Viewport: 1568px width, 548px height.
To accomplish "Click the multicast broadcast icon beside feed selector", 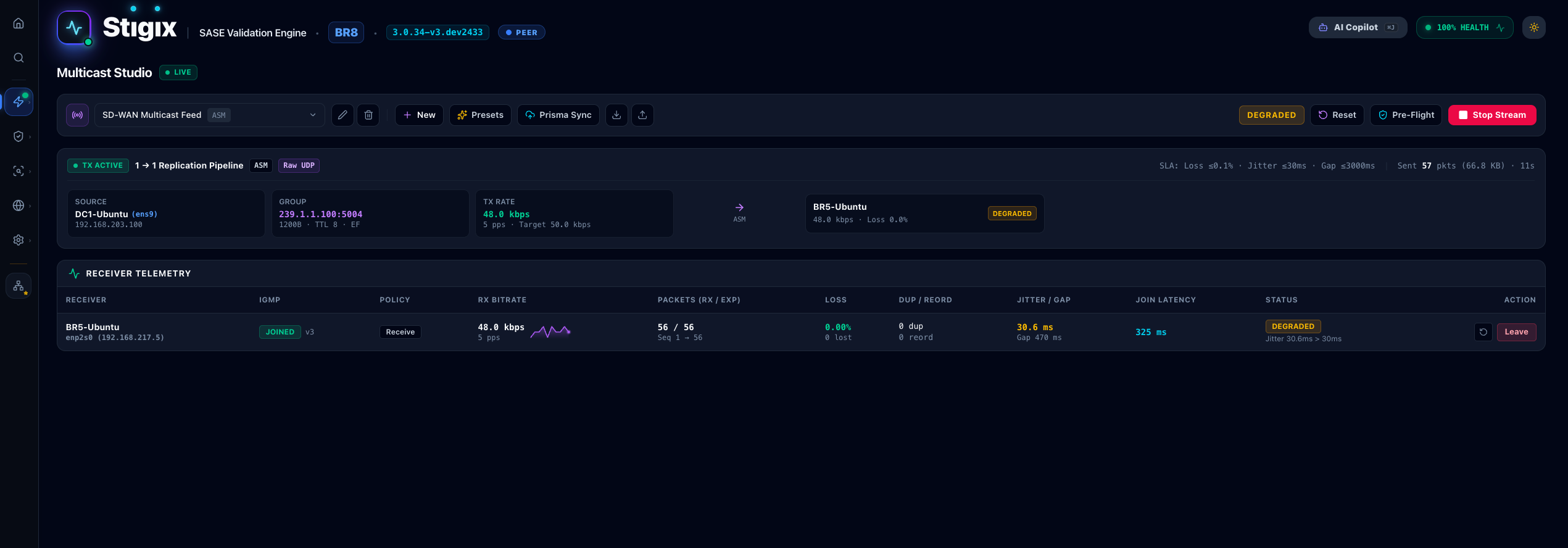I will 78,115.
